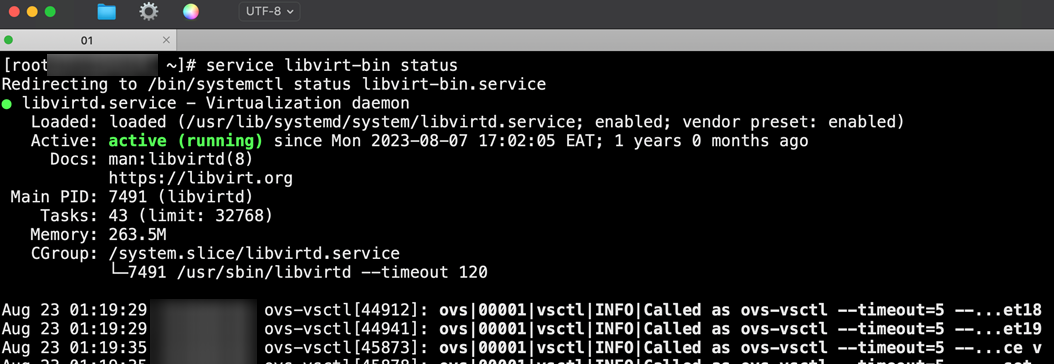1054x364 pixels.
Task: Select the session tab labeled 01
Action: coord(87,40)
